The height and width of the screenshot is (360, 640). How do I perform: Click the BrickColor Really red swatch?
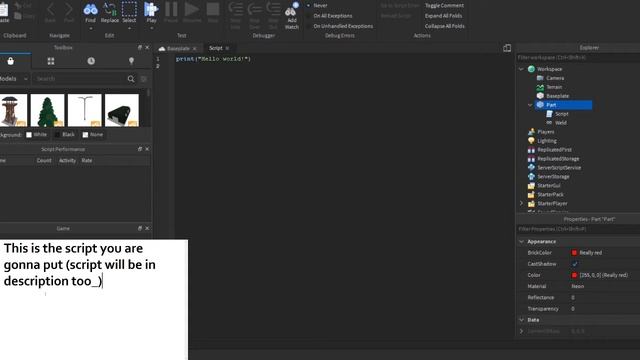coord(574,253)
